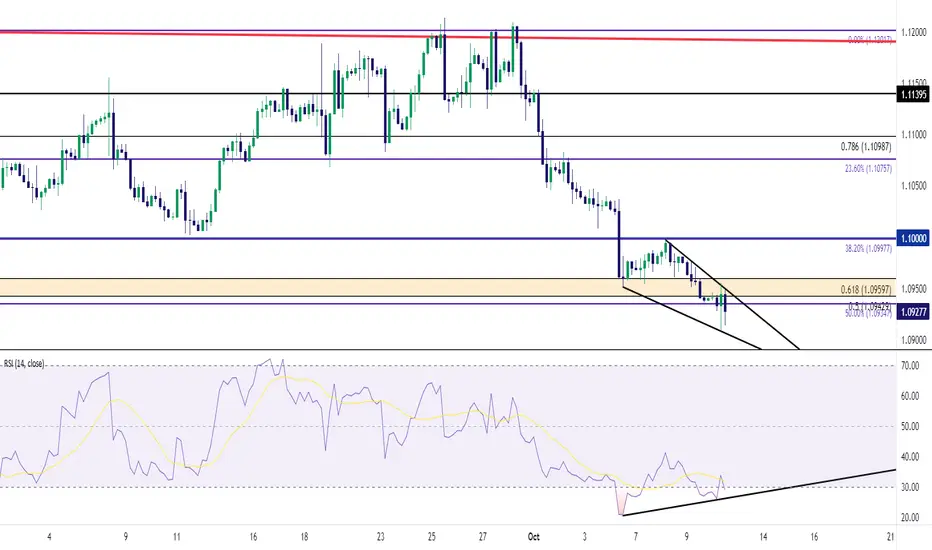This screenshot has height=550, width=932.
Task: Click the 4 date label on time axis
Action: (x=49, y=537)
